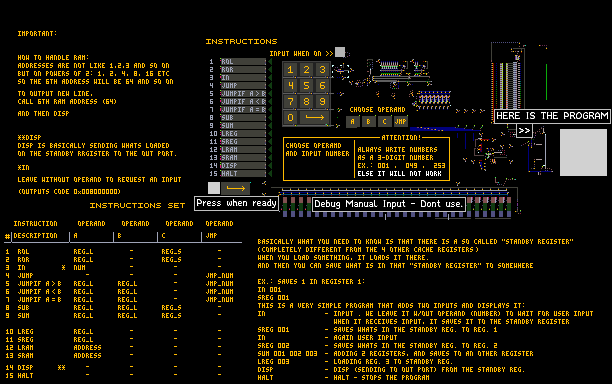Pick the LRAM instruction button

click(x=243, y=149)
